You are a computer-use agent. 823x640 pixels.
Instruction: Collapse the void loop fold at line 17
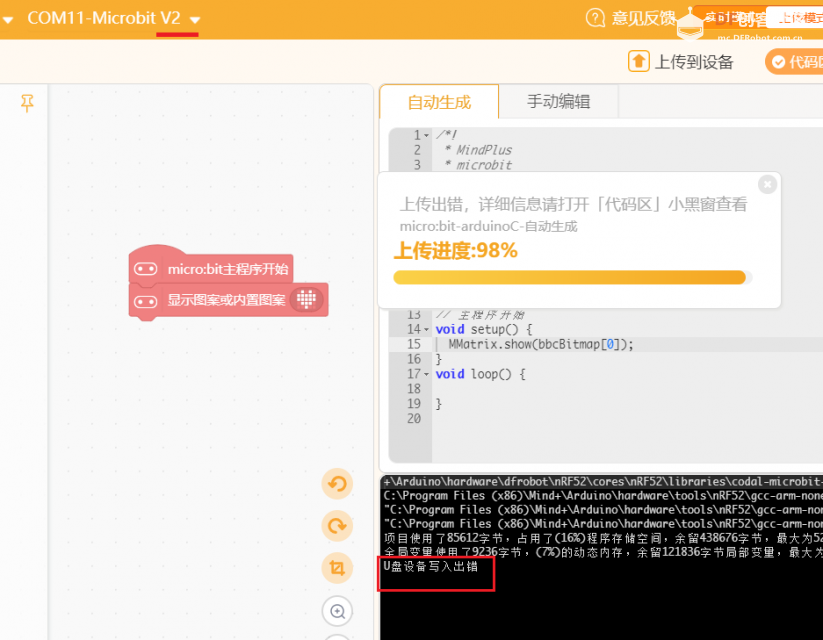(x=426, y=374)
